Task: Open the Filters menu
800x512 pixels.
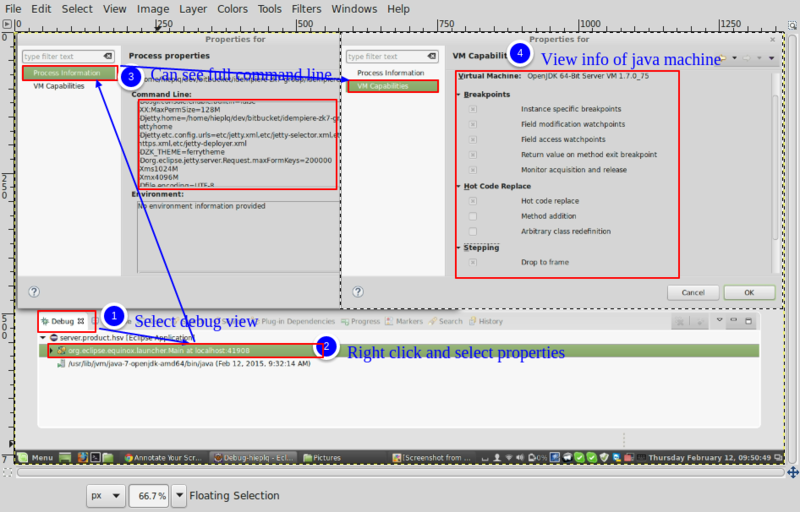Action: point(306,9)
